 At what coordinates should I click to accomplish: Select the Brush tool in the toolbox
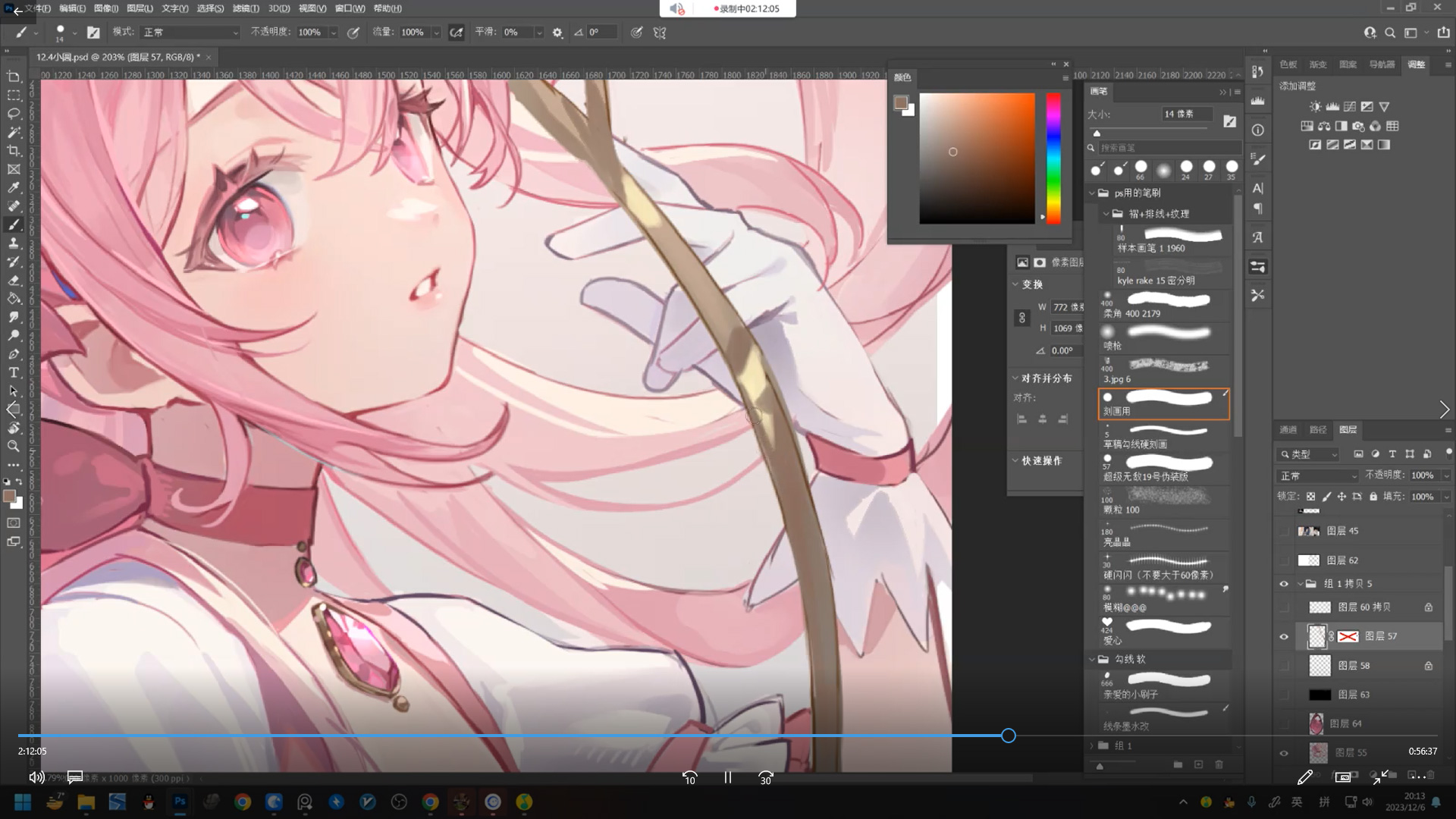point(14,224)
